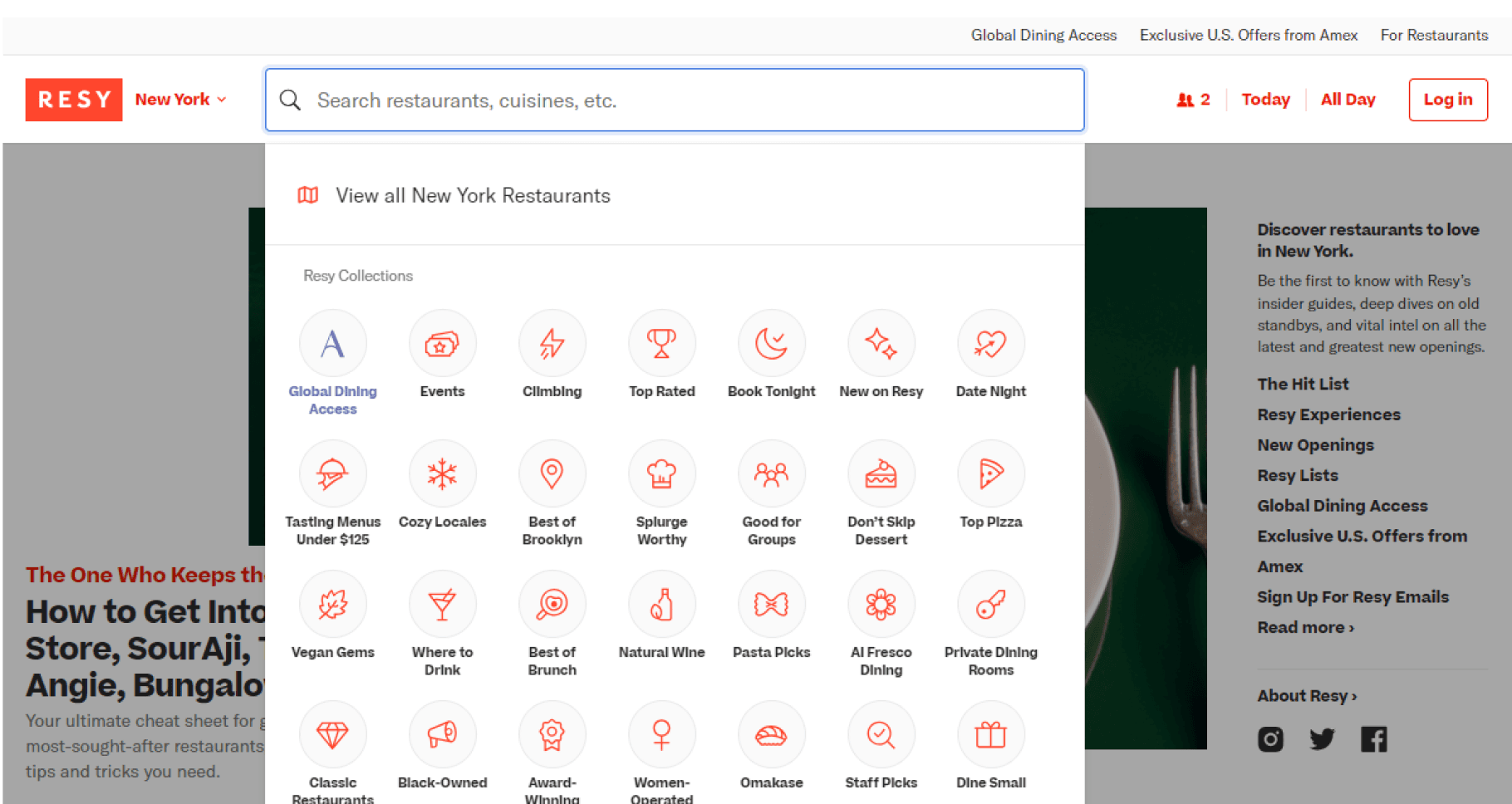Open Global Dining Access in the top bar
The width and height of the screenshot is (1512, 804).
pyautogui.click(x=1043, y=35)
